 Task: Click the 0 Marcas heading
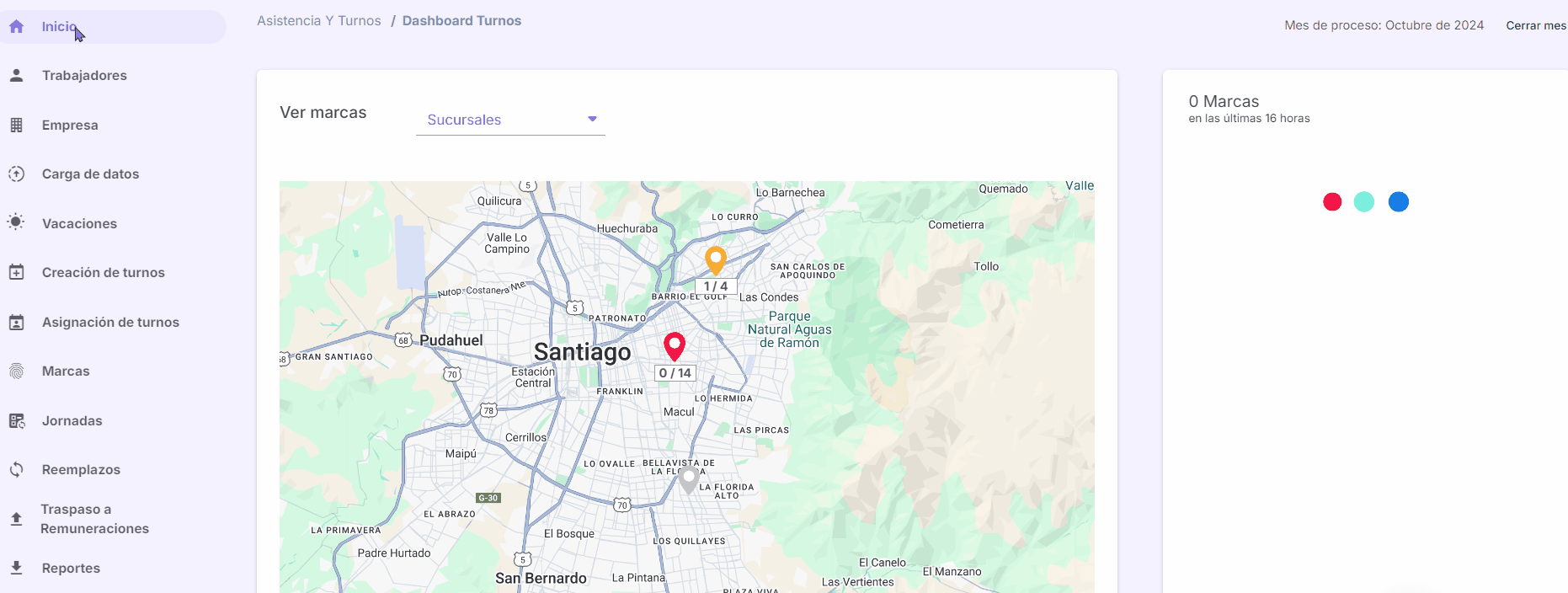pyautogui.click(x=1224, y=101)
